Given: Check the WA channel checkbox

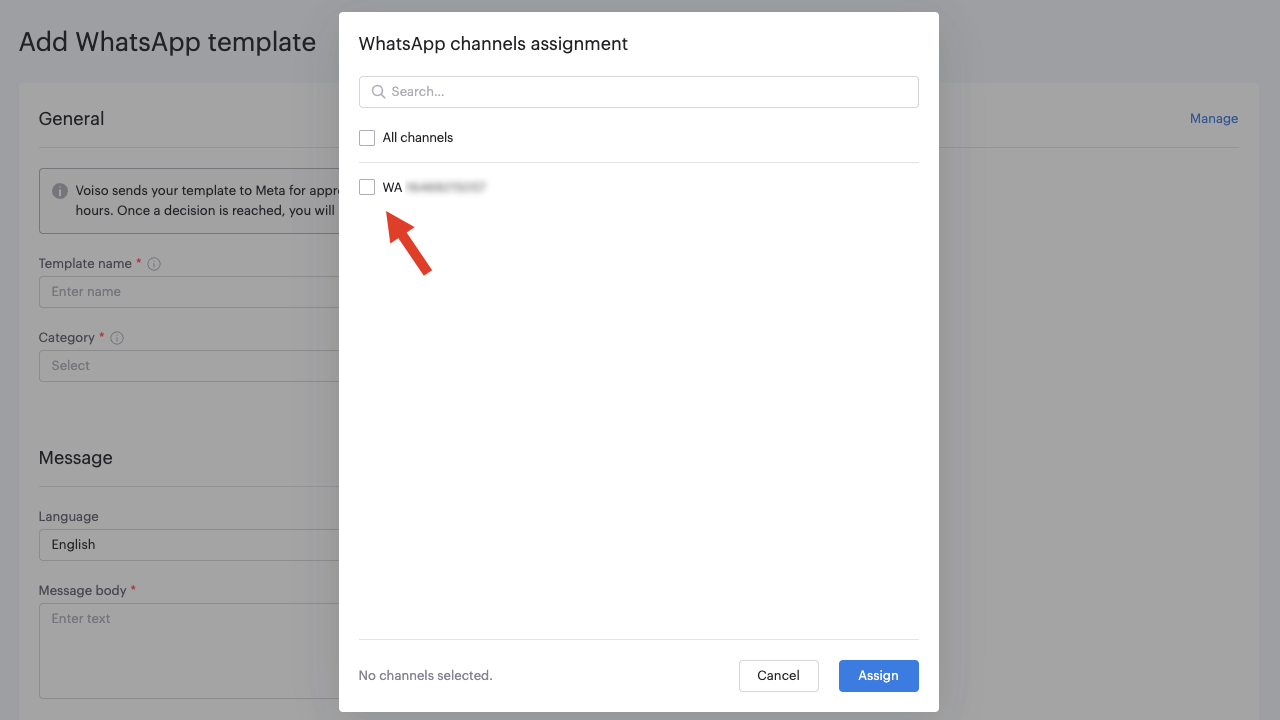Looking at the screenshot, I should (x=367, y=187).
